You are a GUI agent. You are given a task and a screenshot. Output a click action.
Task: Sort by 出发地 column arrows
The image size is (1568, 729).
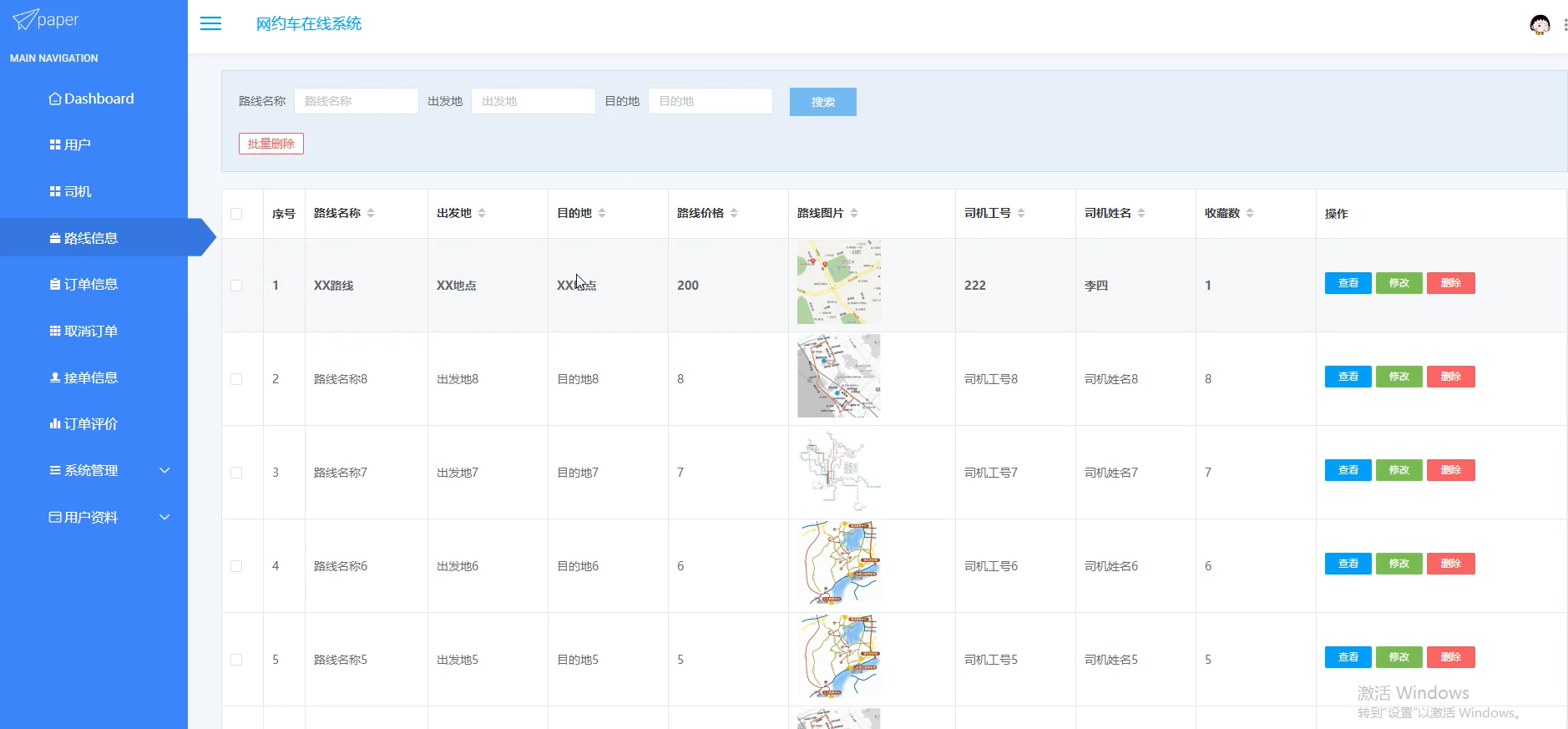pyautogui.click(x=482, y=213)
